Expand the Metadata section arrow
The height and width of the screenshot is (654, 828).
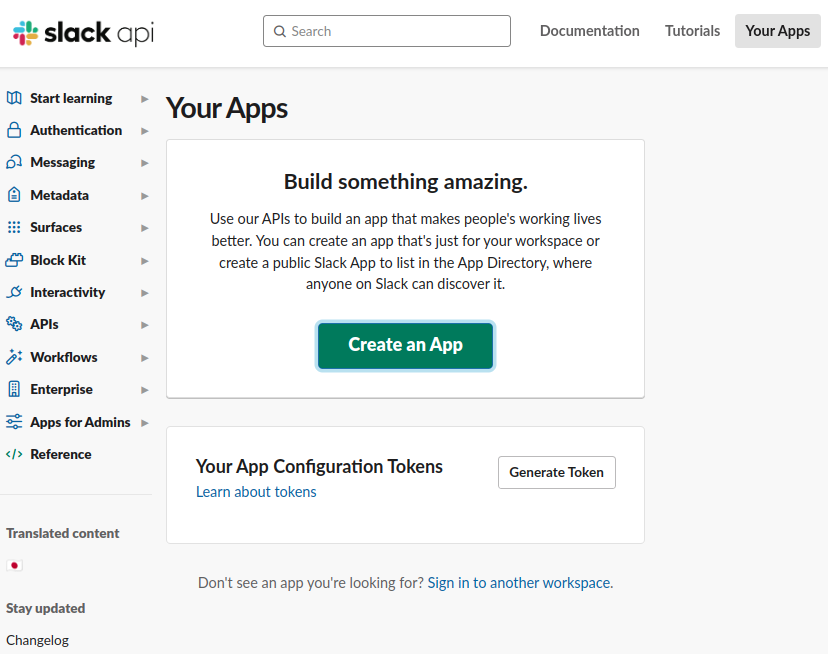pyautogui.click(x=145, y=196)
